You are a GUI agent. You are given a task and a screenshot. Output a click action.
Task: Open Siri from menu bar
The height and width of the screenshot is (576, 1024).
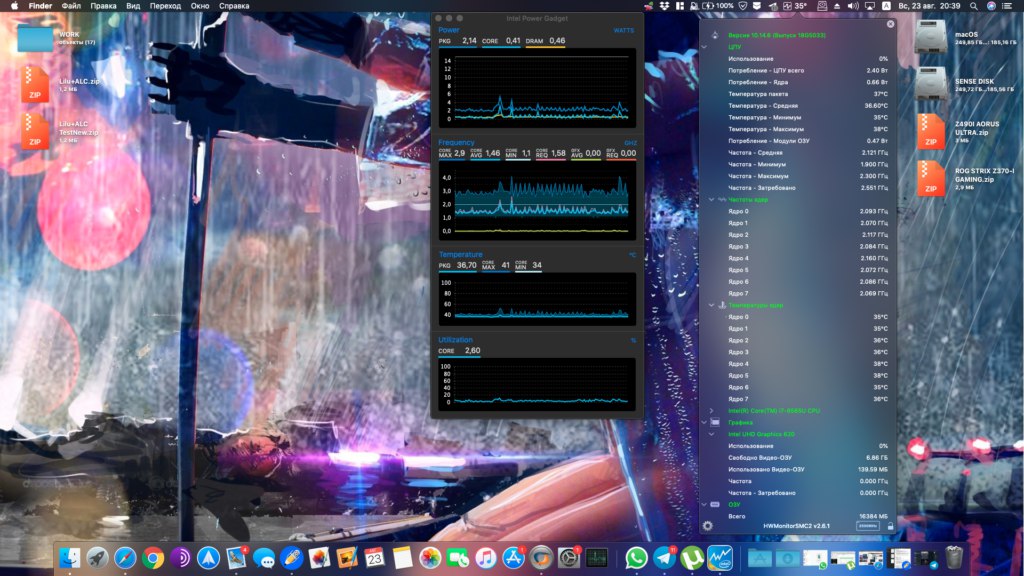click(991, 6)
